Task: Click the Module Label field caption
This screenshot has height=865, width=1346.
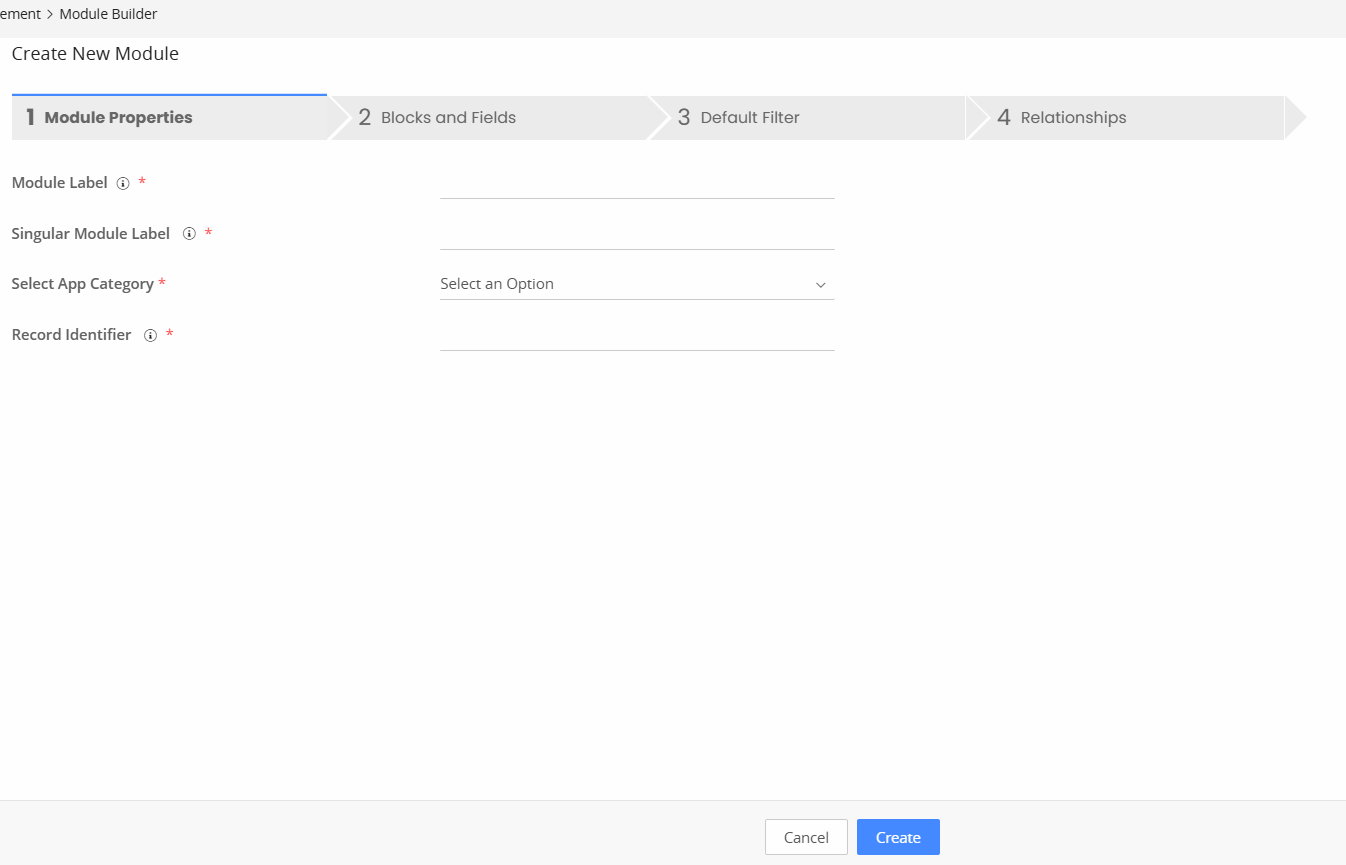Action: pyautogui.click(x=59, y=183)
